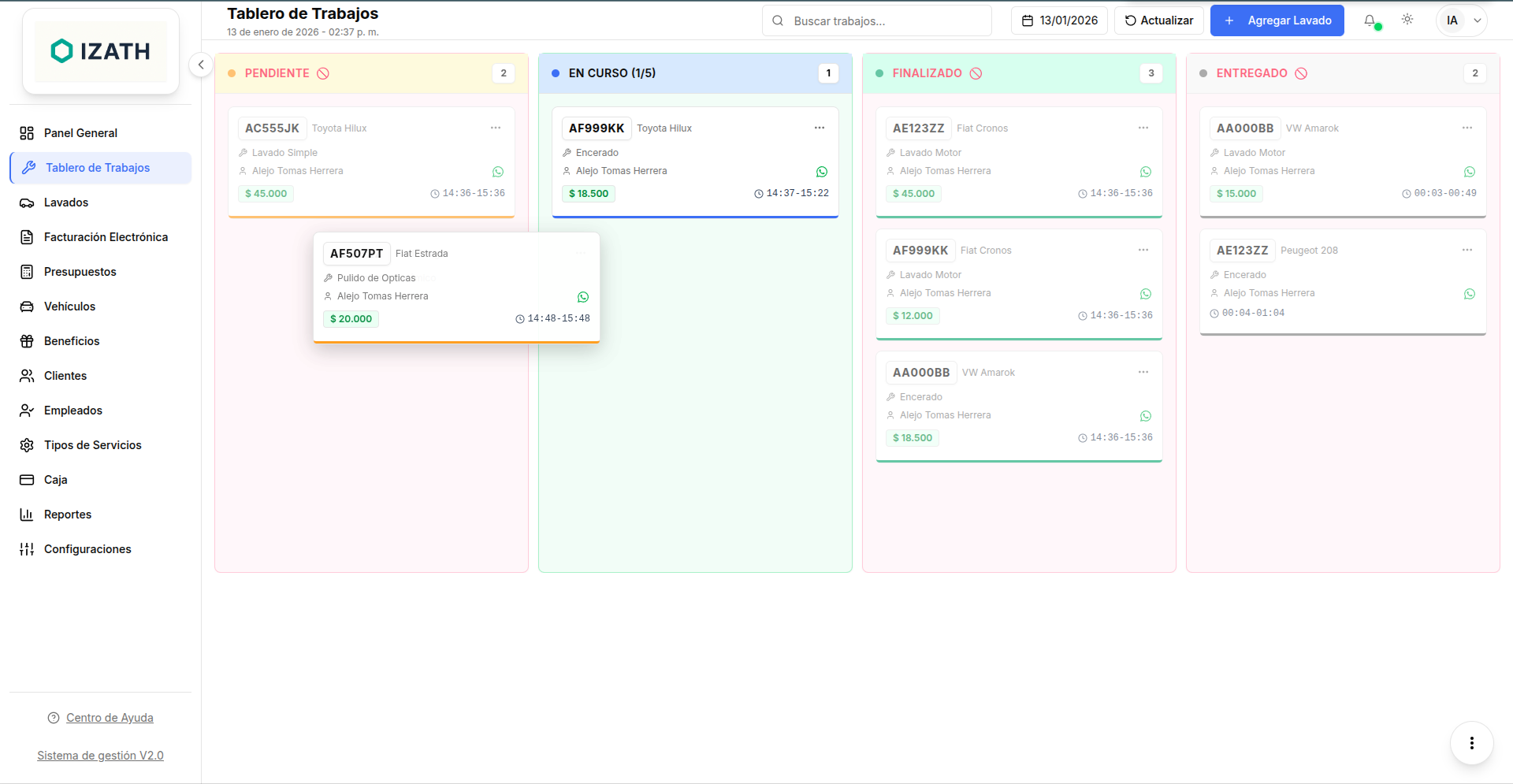The width and height of the screenshot is (1513, 784).
Task: Click the Agregar Lavado button
Action: click(1277, 20)
